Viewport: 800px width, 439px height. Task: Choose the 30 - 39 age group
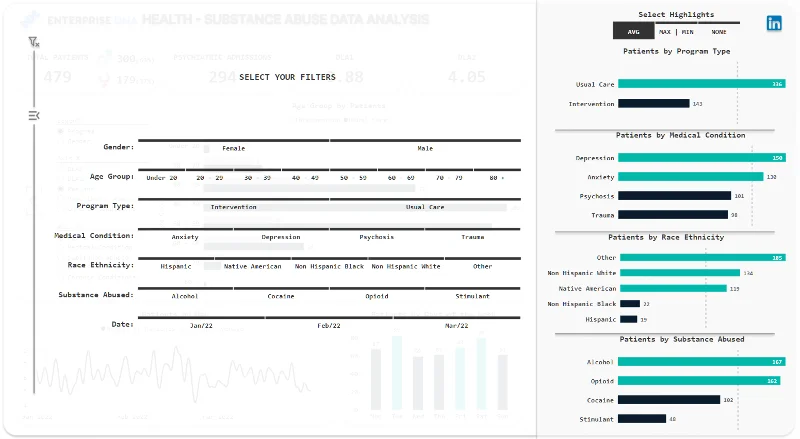(x=258, y=178)
